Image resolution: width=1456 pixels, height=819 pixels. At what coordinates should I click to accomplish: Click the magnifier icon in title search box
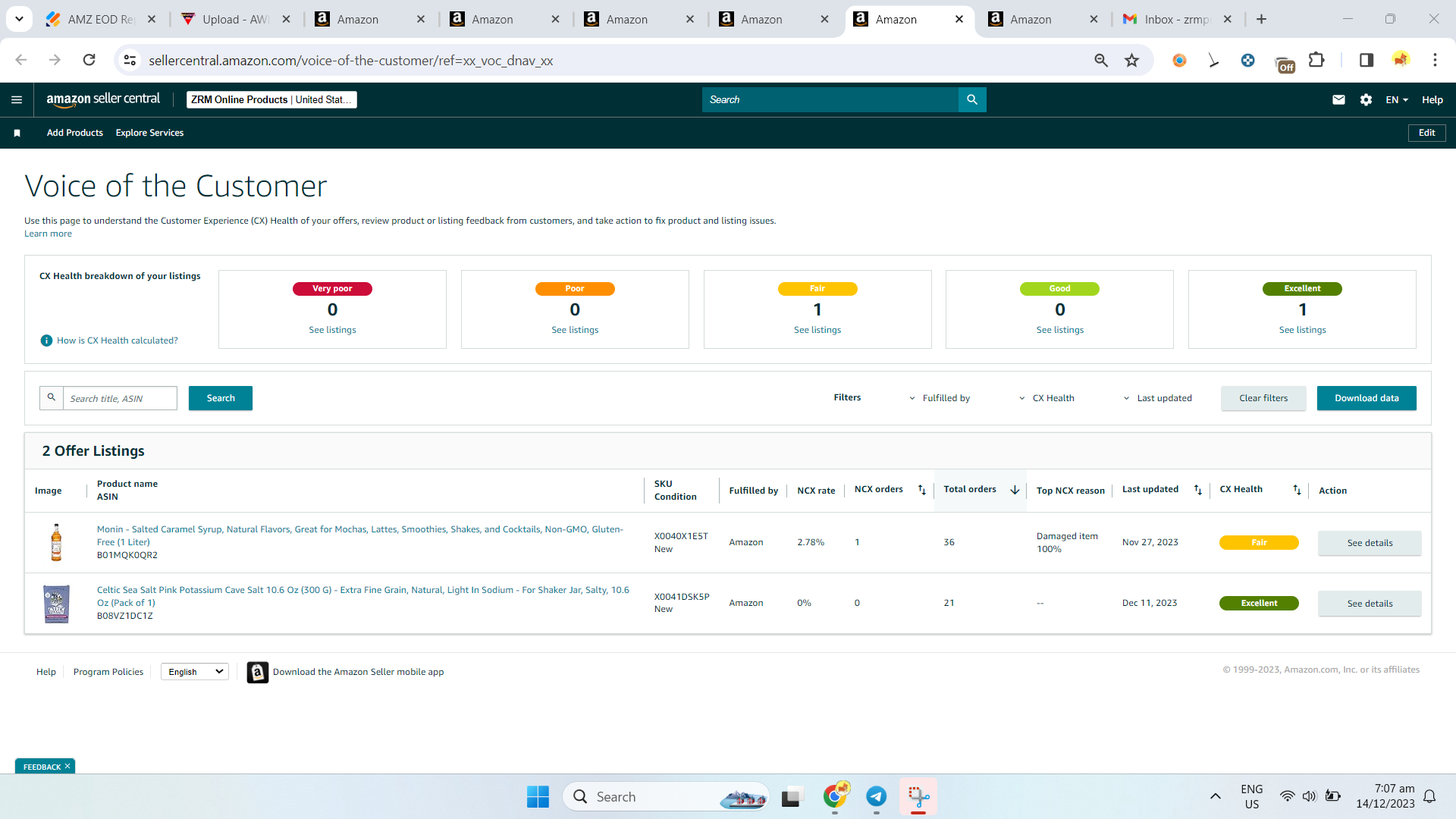[52, 397]
